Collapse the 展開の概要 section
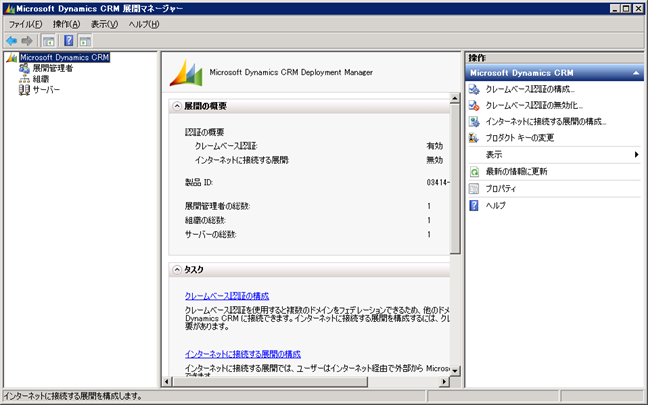The height and width of the screenshot is (405, 648). [x=177, y=106]
